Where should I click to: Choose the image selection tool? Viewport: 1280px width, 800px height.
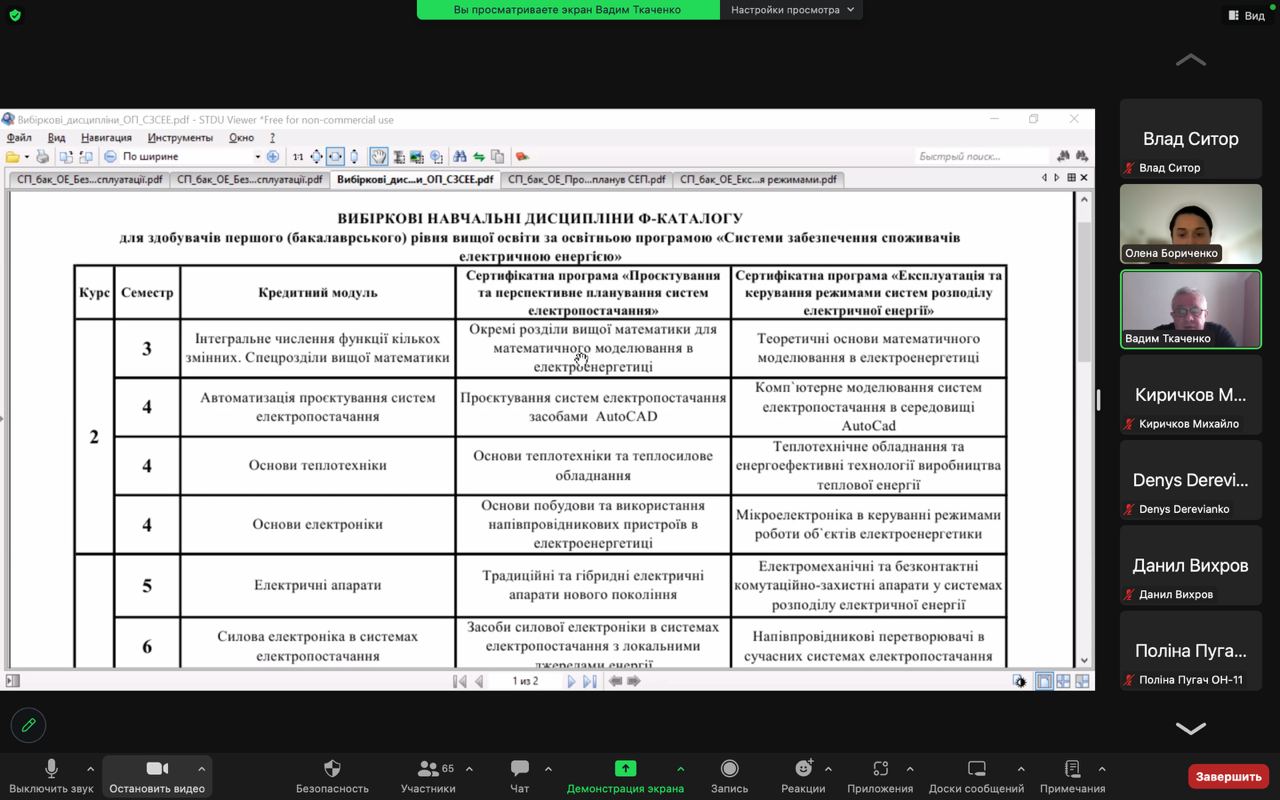tap(417, 157)
